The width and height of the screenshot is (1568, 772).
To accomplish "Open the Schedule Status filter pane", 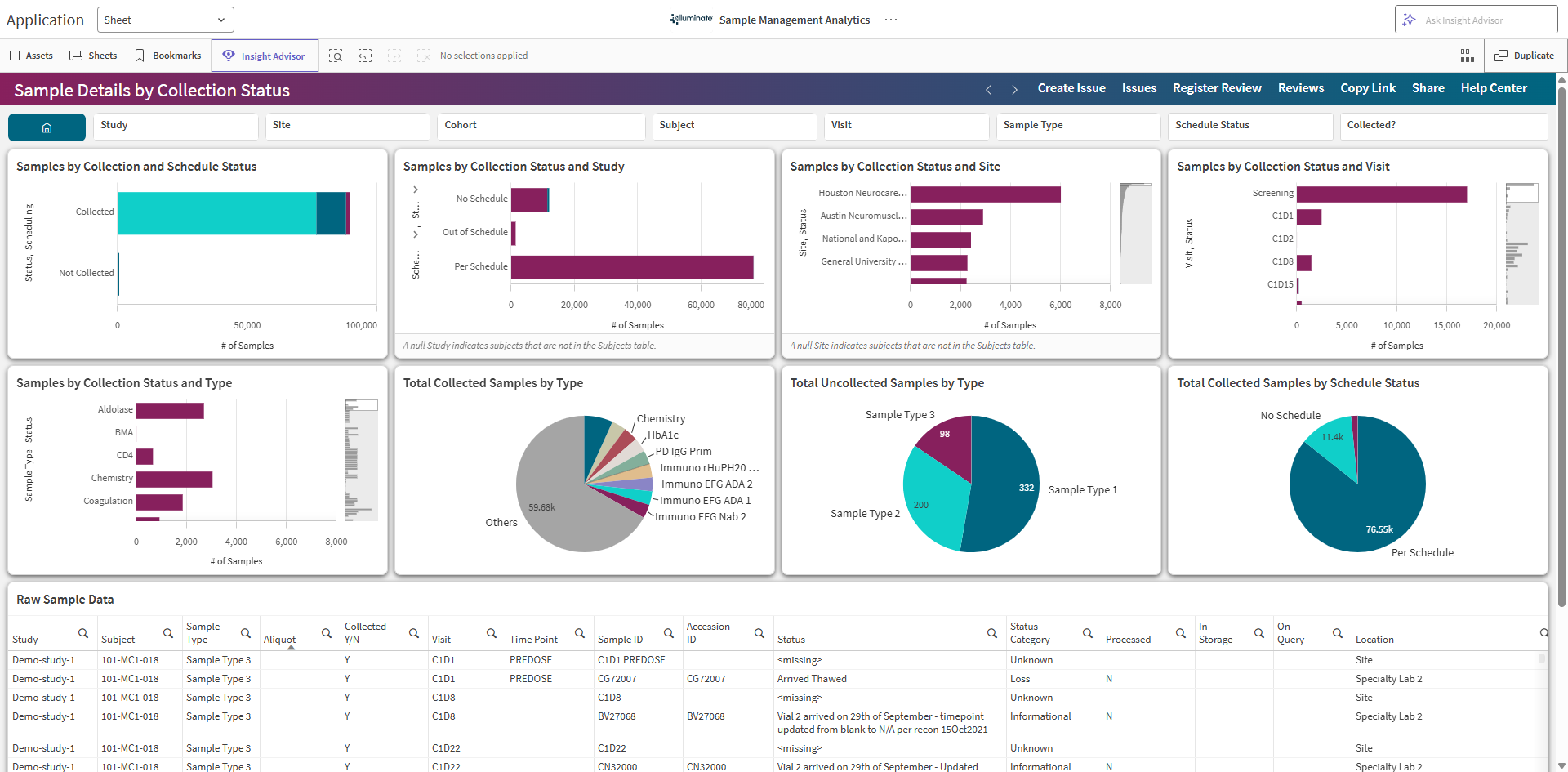I will click(x=1250, y=125).
